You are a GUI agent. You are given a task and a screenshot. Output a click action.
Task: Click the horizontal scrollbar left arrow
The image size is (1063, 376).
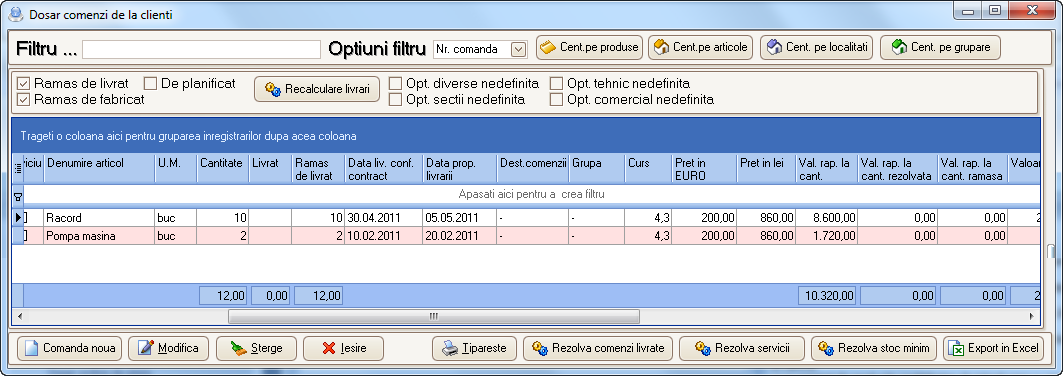[19, 316]
